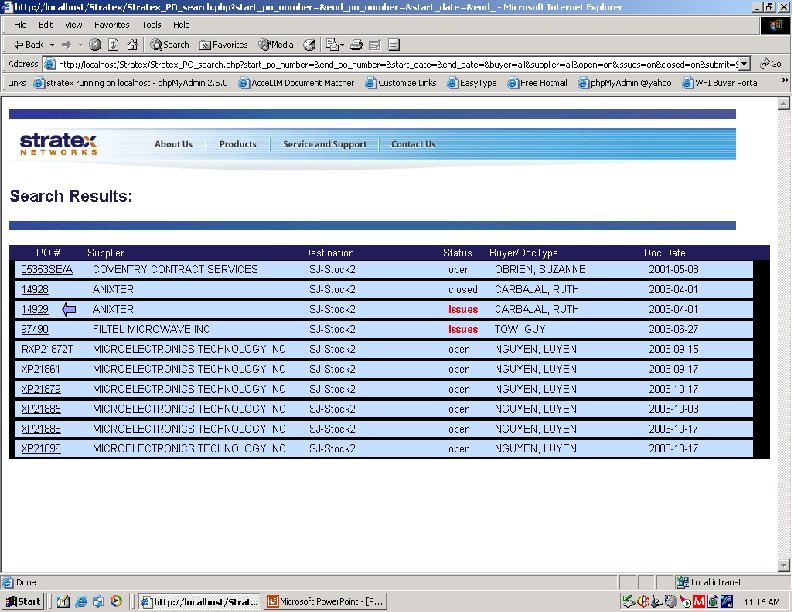Stop loading the page
The image size is (792, 612).
pos(94,45)
